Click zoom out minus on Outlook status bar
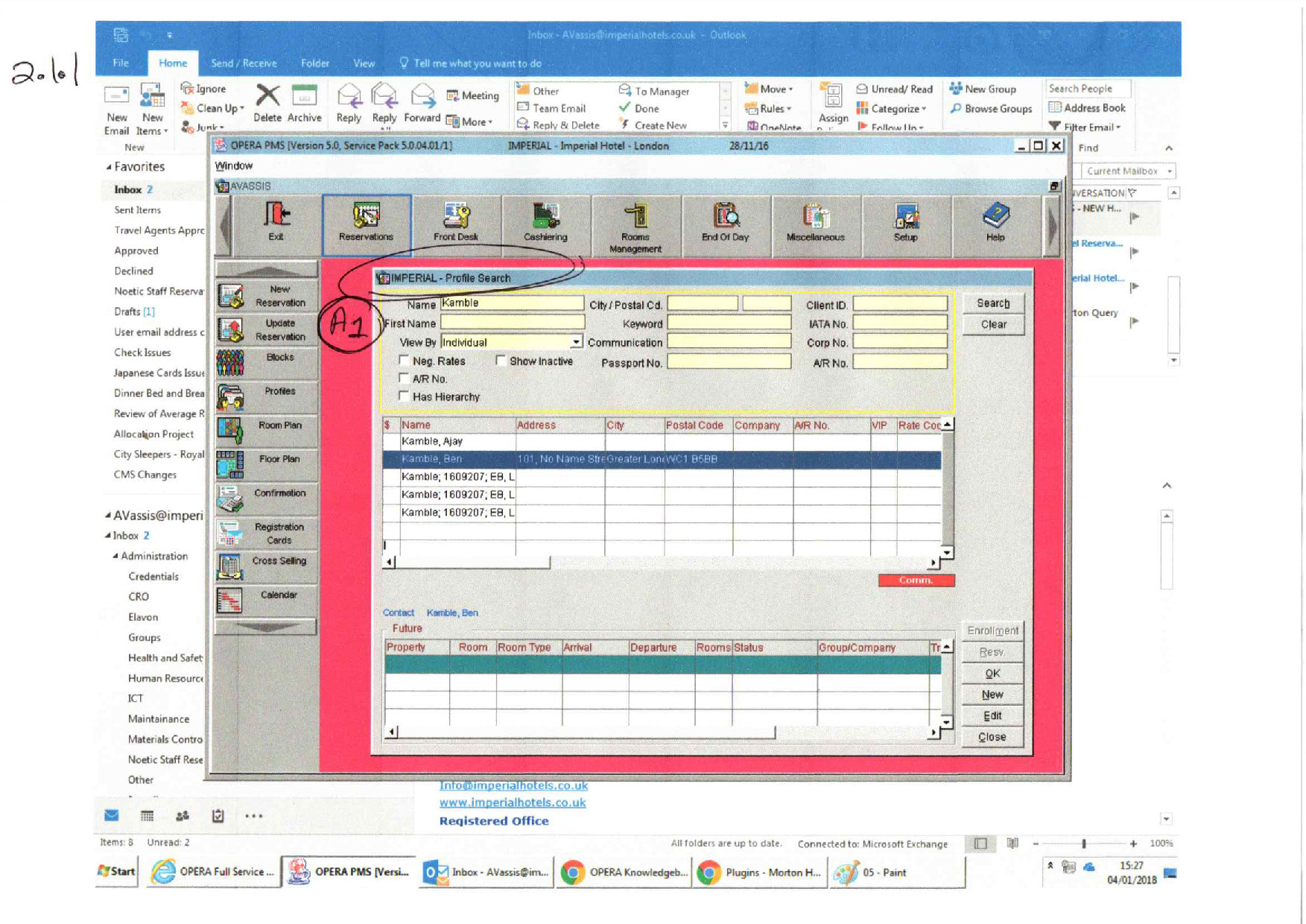1306x924 pixels. click(1036, 844)
